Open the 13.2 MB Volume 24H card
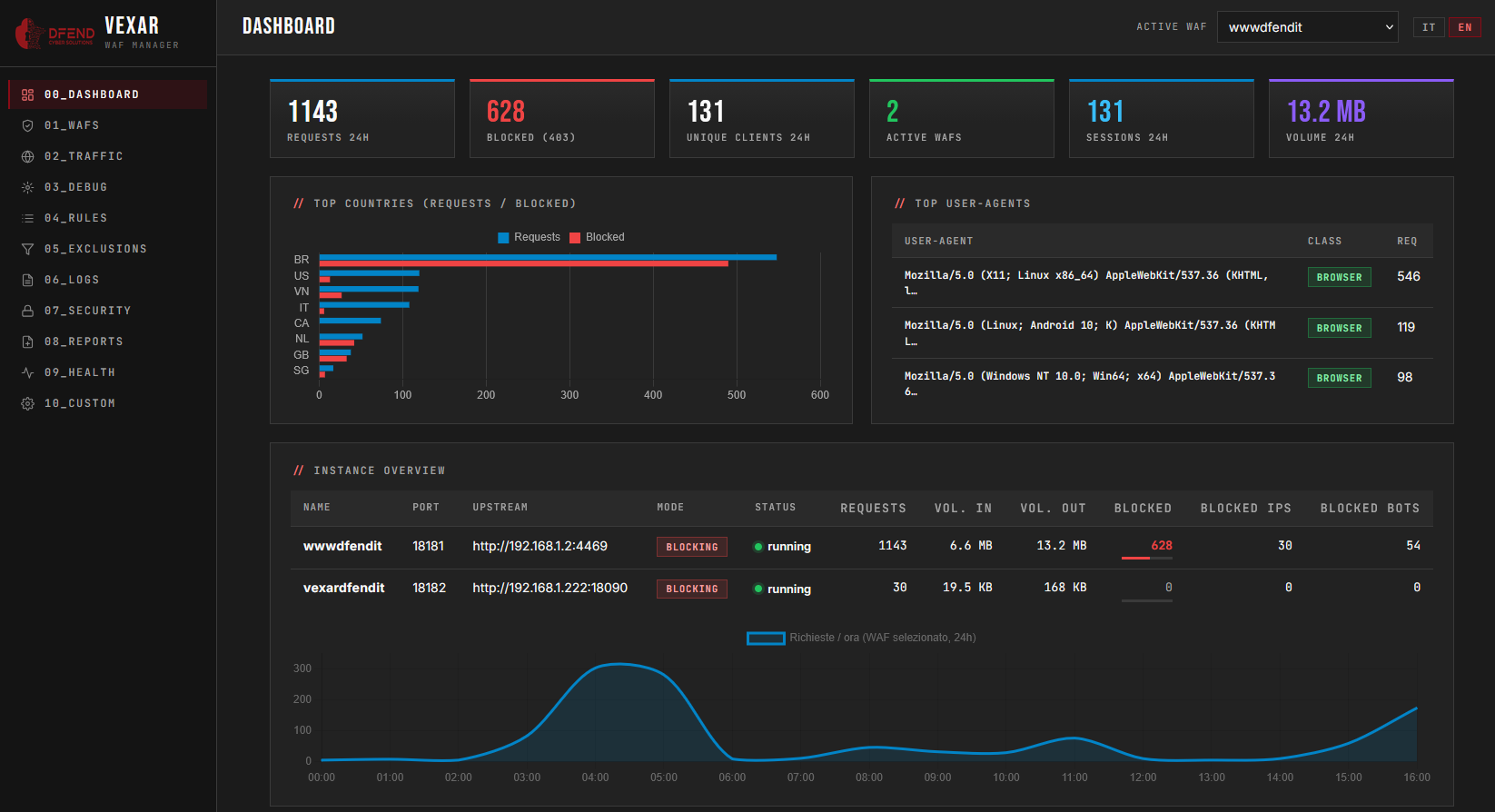1495x812 pixels. (x=1361, y=119)
